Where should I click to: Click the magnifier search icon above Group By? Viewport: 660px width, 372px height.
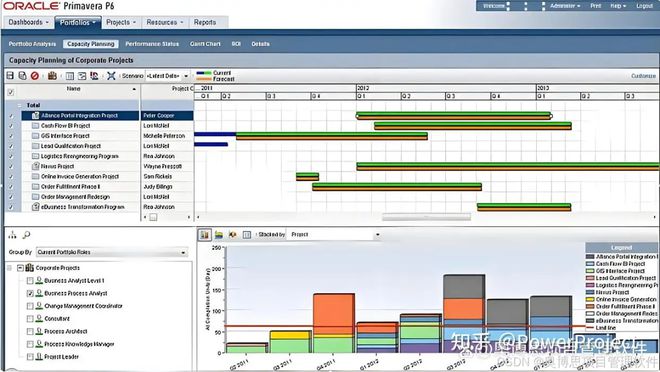pos(27,235)
